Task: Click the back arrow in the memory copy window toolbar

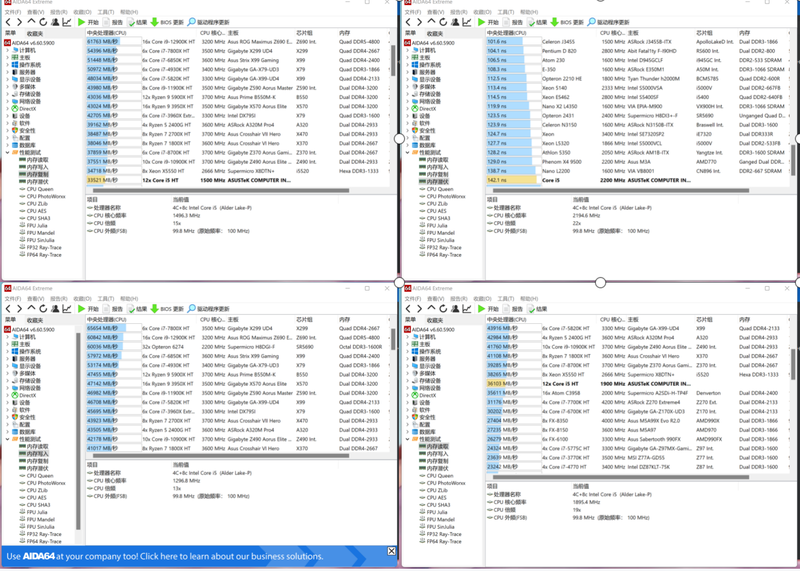Action: [8, 22]
